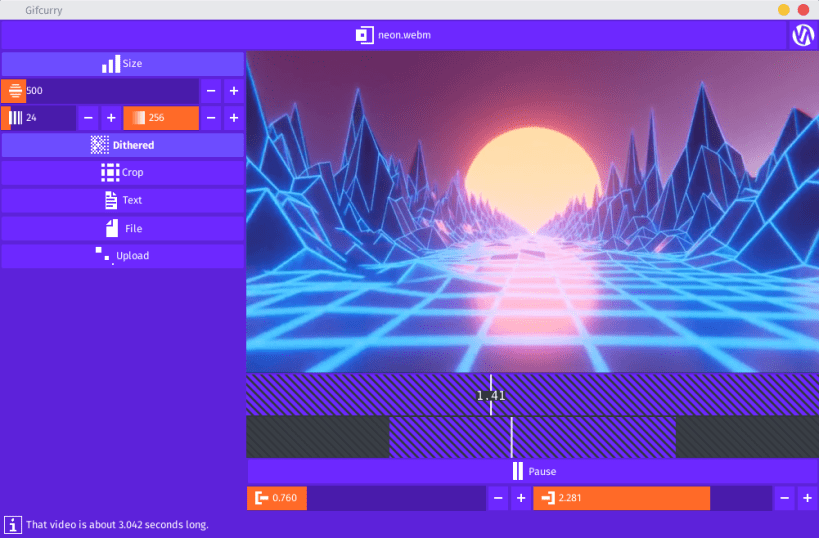Click the info icon in status bar

[x=13, y=525]
